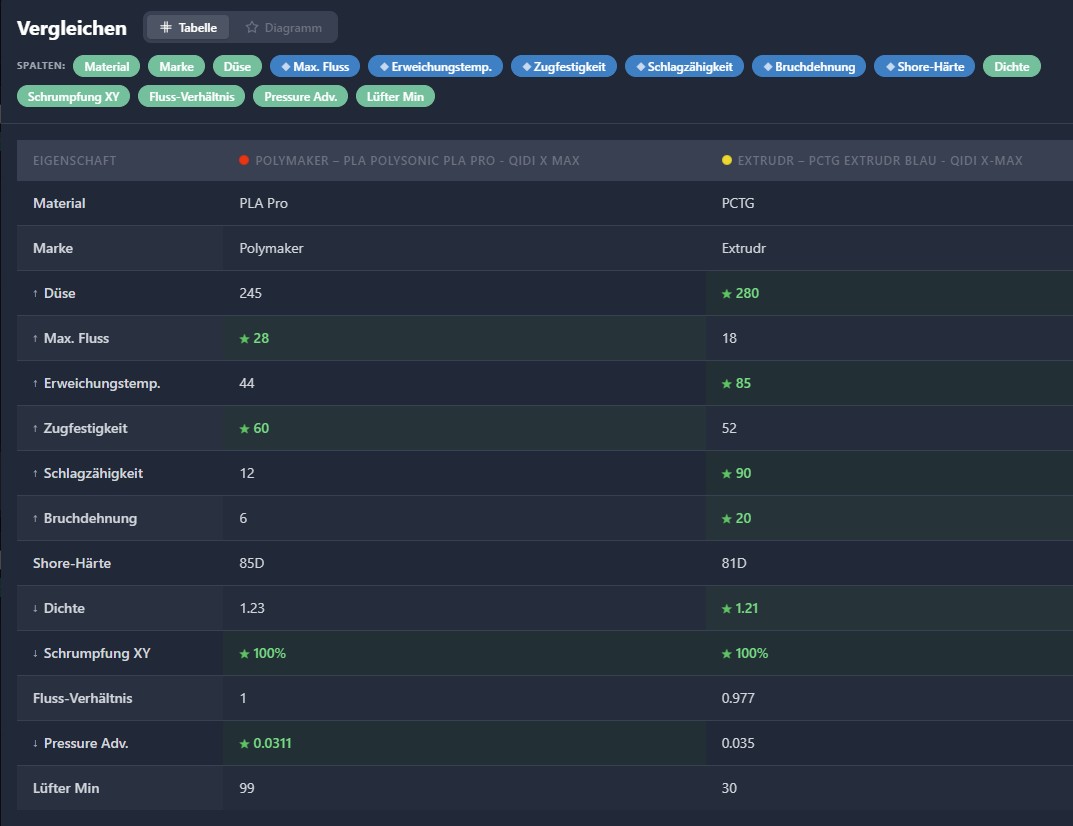Toggle the Lüfter Min column chip
Screen dimensions: 1073x826
pos(395,96)
